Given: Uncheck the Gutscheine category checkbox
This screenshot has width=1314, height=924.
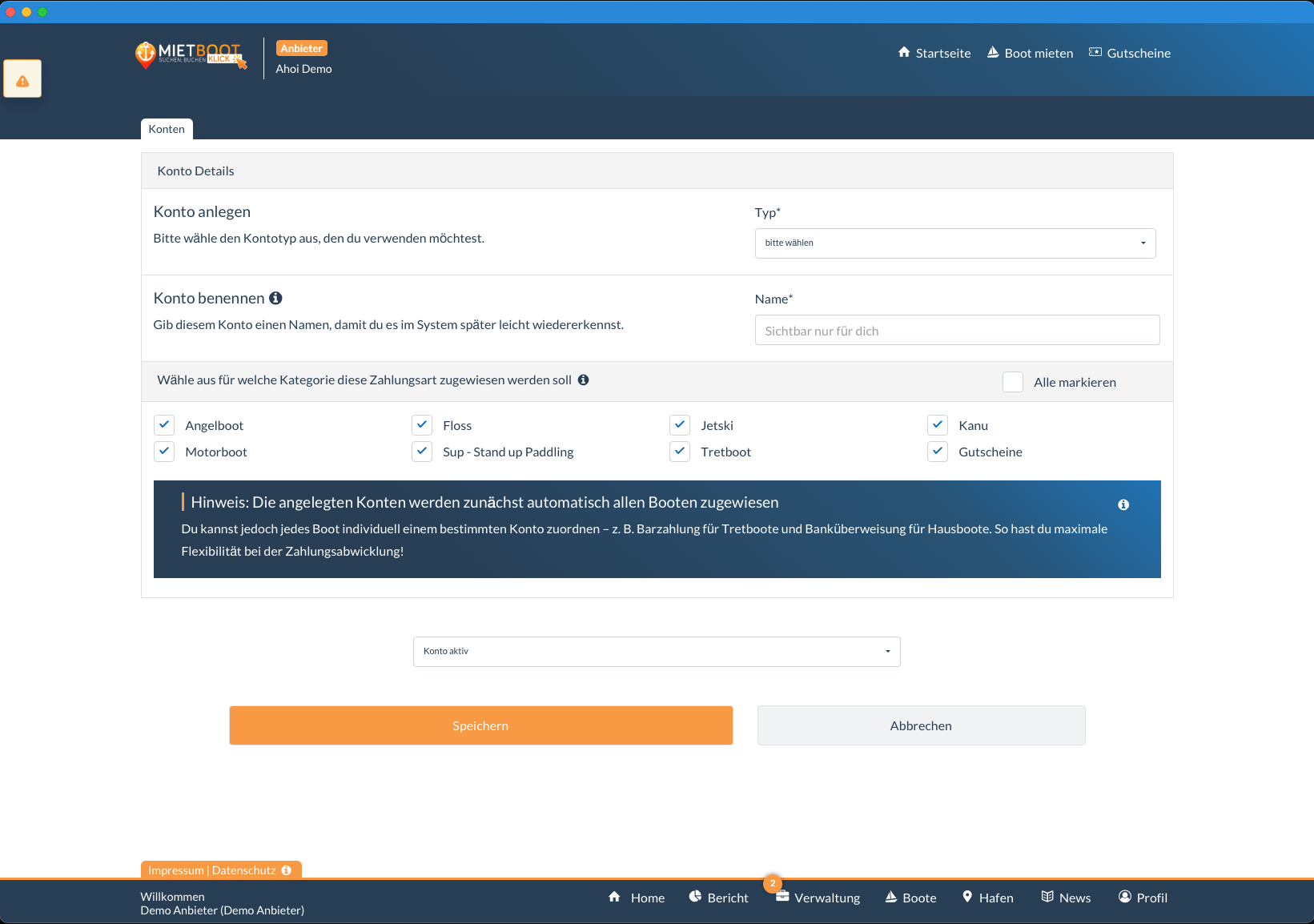Looking at the screenshot, I should (937, 452).
